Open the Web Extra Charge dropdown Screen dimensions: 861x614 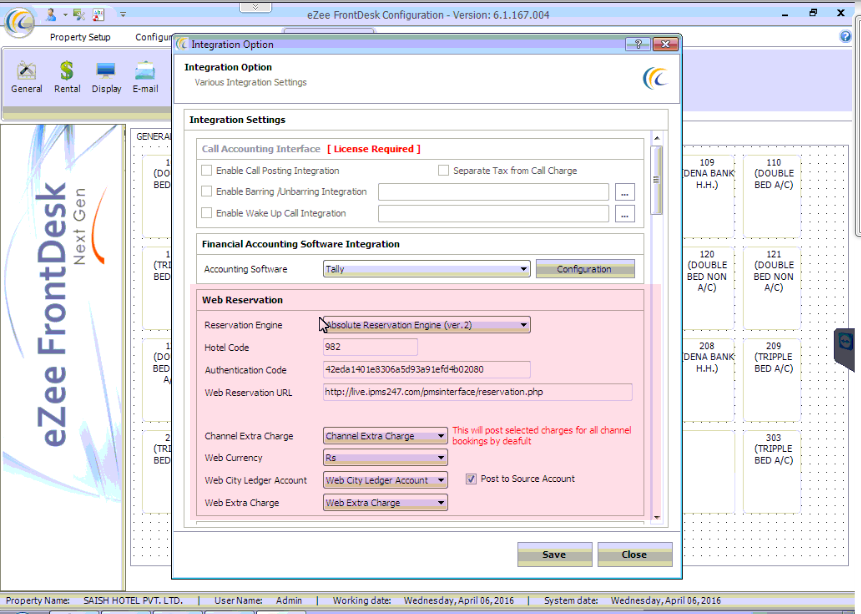tap(385, 503)
